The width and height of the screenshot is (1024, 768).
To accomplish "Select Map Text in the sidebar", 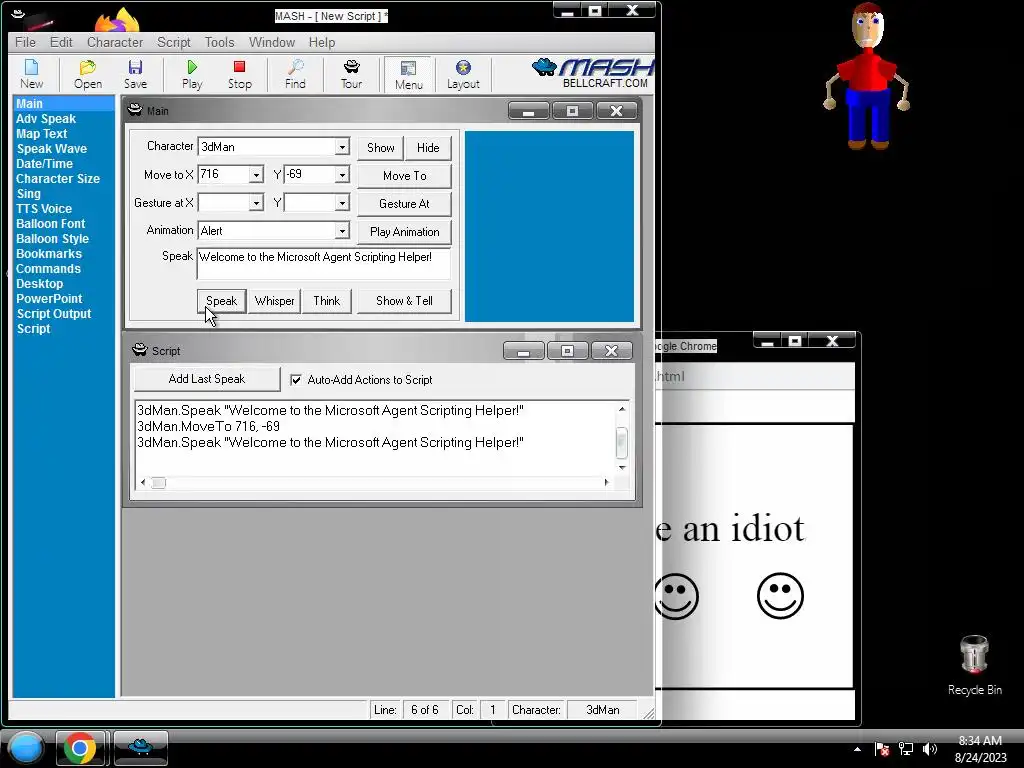I will (42, 134).
